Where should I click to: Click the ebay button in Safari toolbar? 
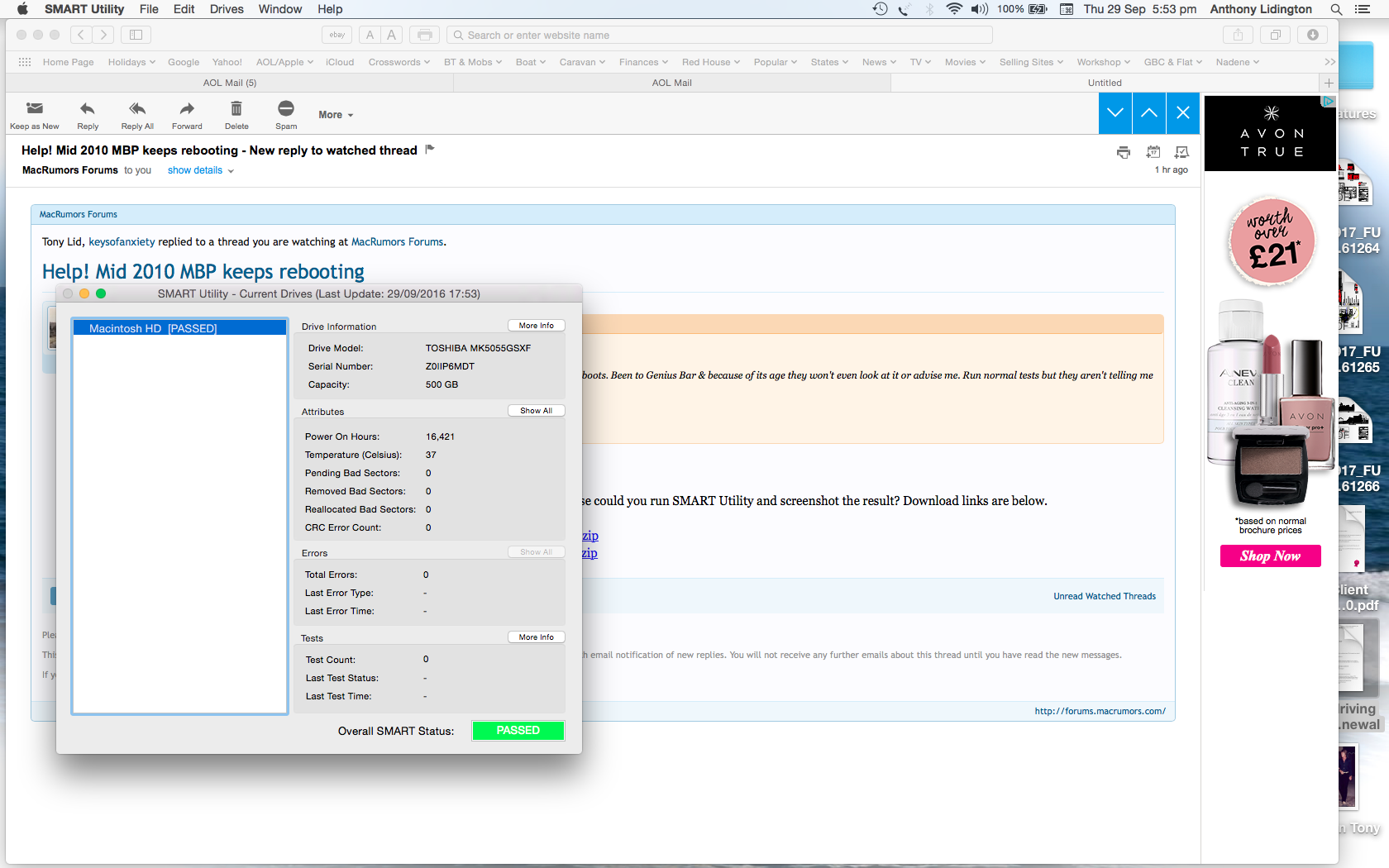[x=337, y=35]
